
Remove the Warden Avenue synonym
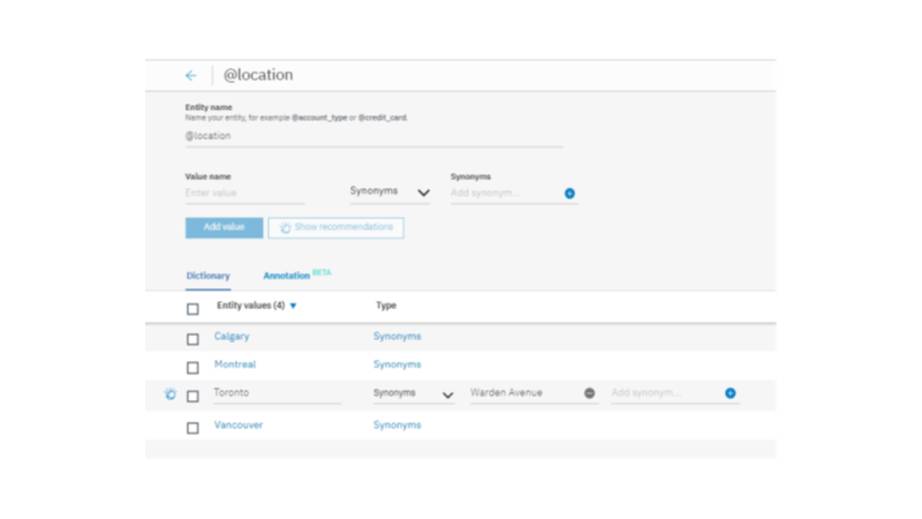click(x=589, y=393)
